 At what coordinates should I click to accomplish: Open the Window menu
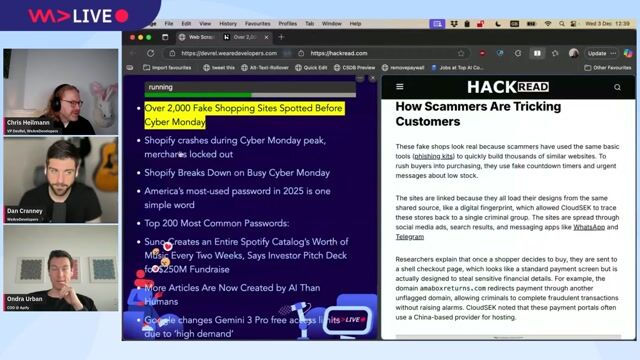coord(331,24)
